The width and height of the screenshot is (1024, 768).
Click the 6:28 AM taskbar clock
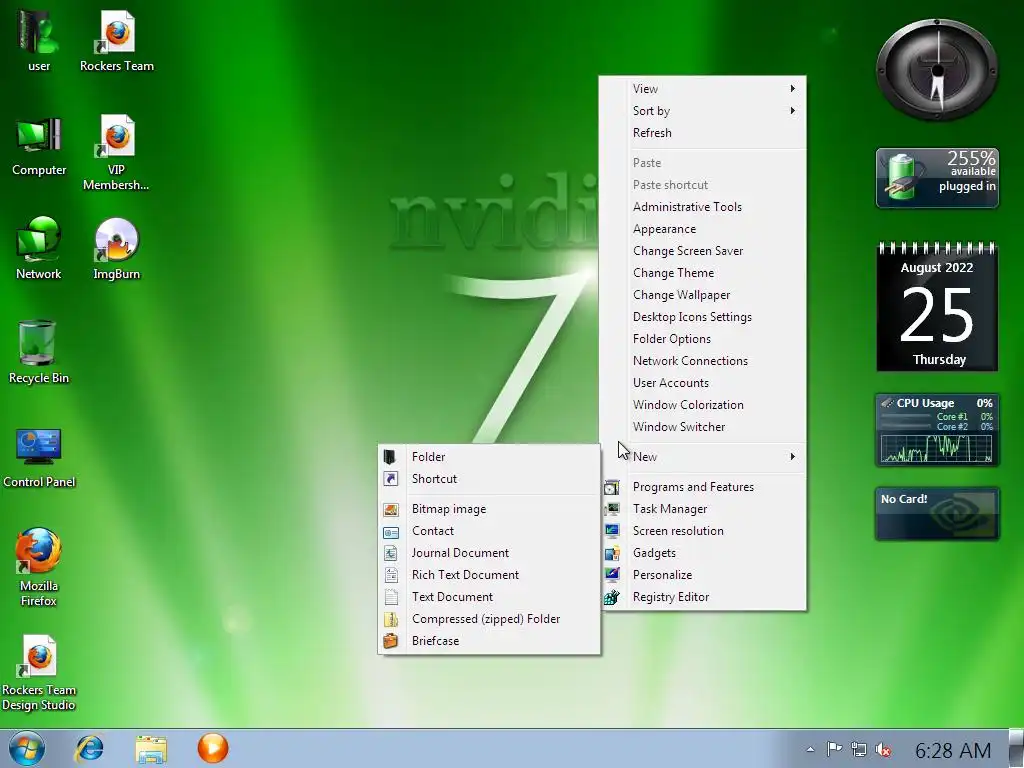(953, 750)
